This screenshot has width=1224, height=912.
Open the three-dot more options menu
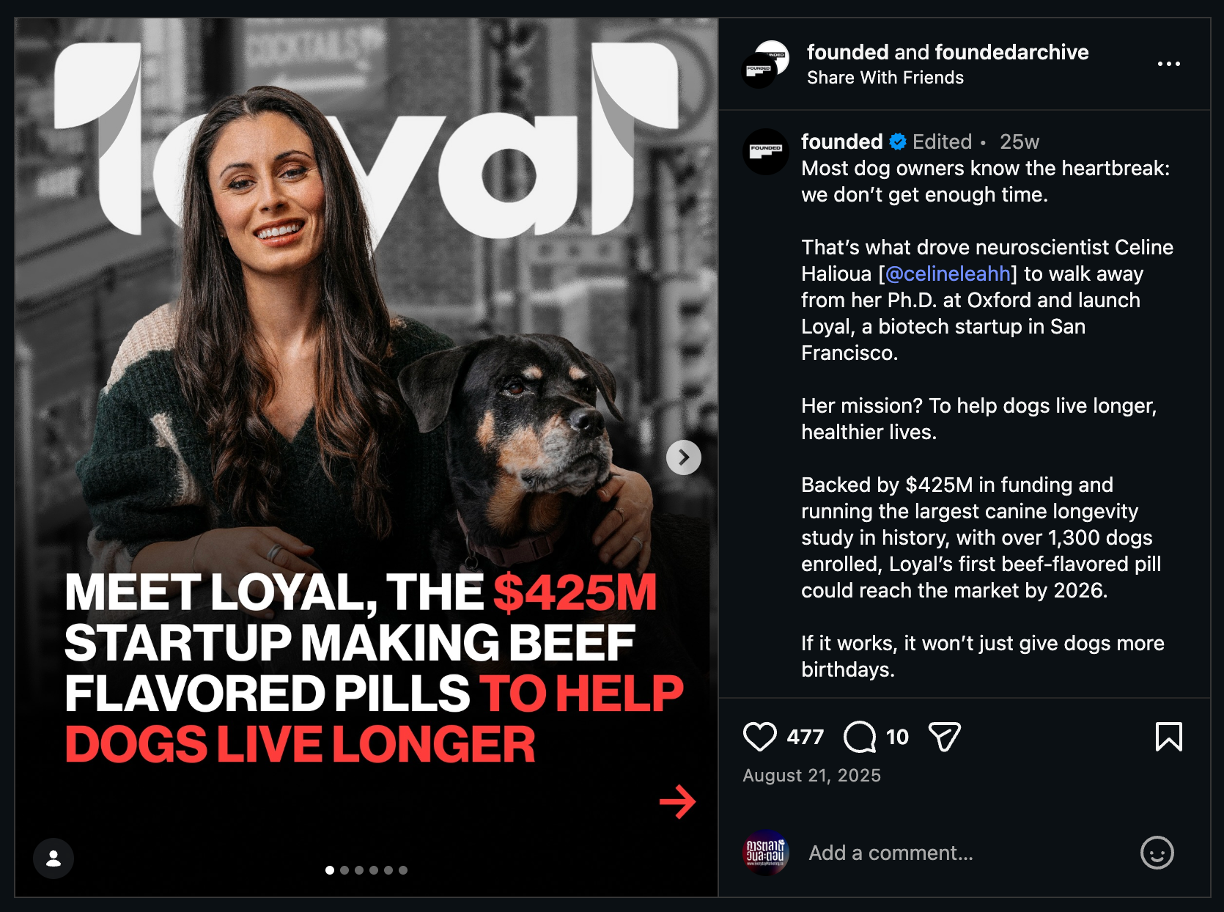pyautogui.click(x=1169, y=64)
